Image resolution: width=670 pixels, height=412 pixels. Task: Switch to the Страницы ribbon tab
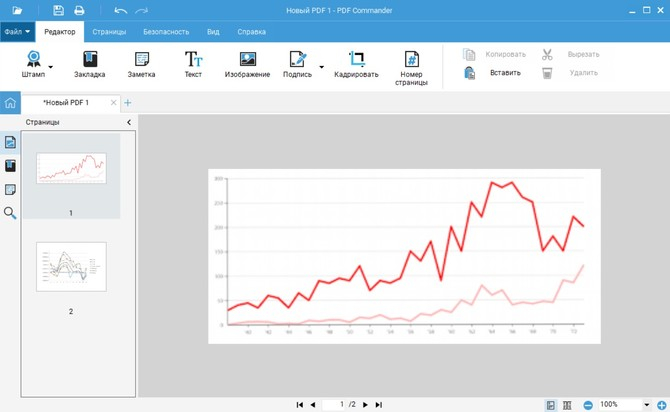(109, 32)
